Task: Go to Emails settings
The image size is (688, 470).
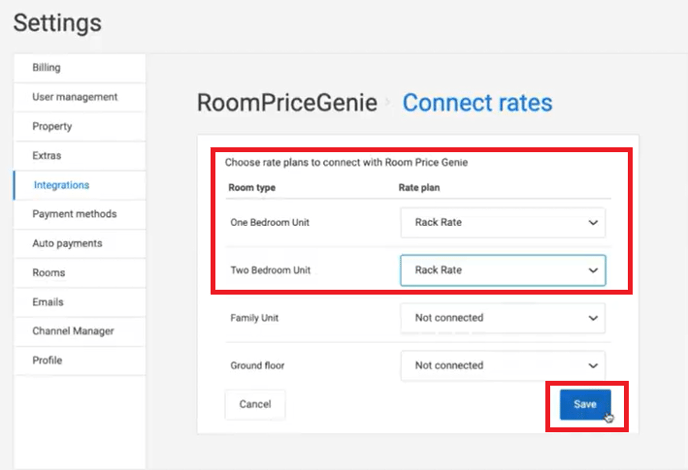Action: (x=48, y=301)
